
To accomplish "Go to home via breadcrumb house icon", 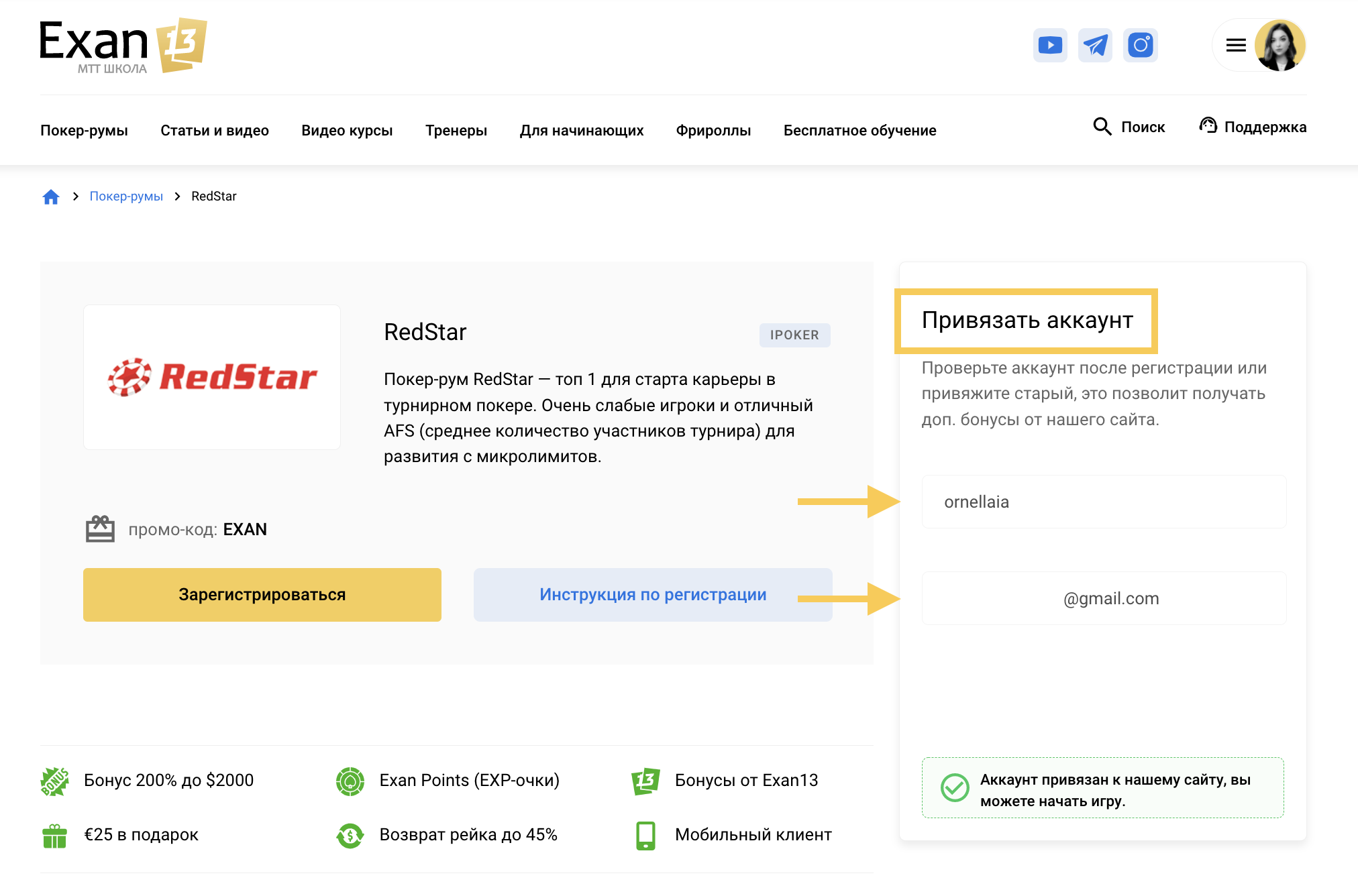I will (51, 197).
